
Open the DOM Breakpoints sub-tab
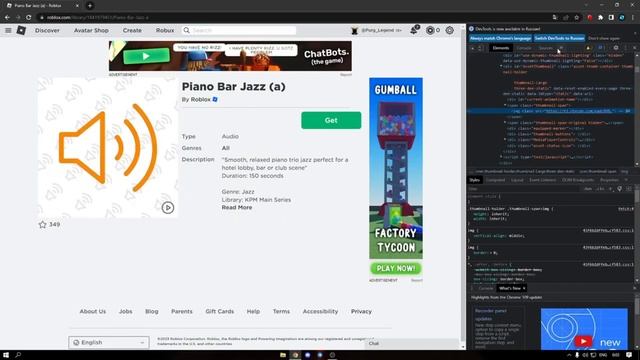(578, 180)
